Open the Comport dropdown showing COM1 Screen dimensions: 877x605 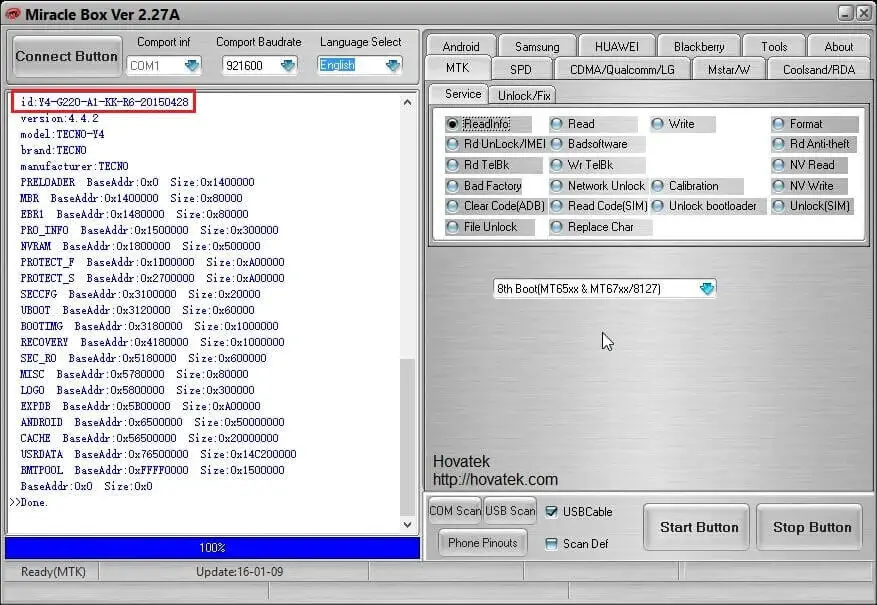[x=190, y=63]
